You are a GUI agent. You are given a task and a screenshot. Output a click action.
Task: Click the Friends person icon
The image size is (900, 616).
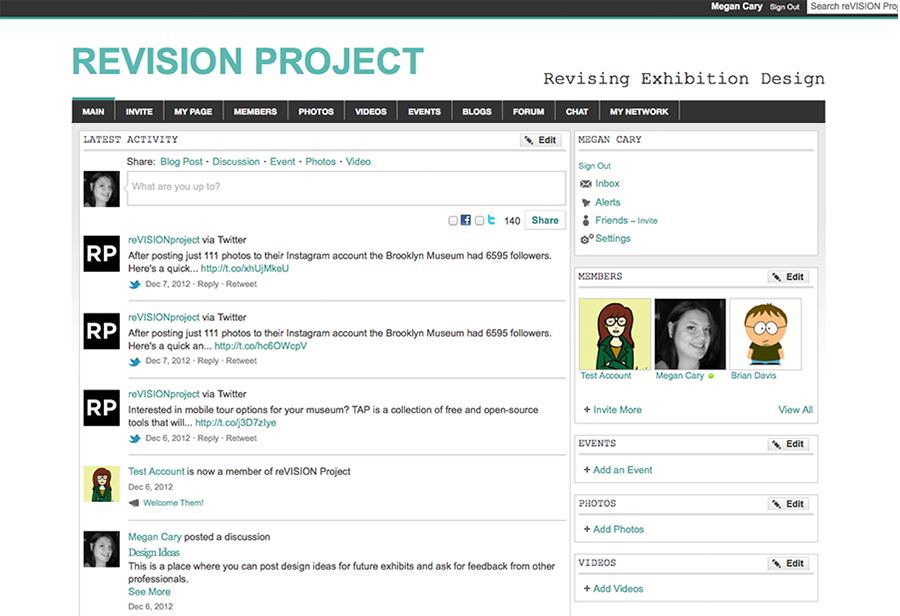tap(585, 220)
